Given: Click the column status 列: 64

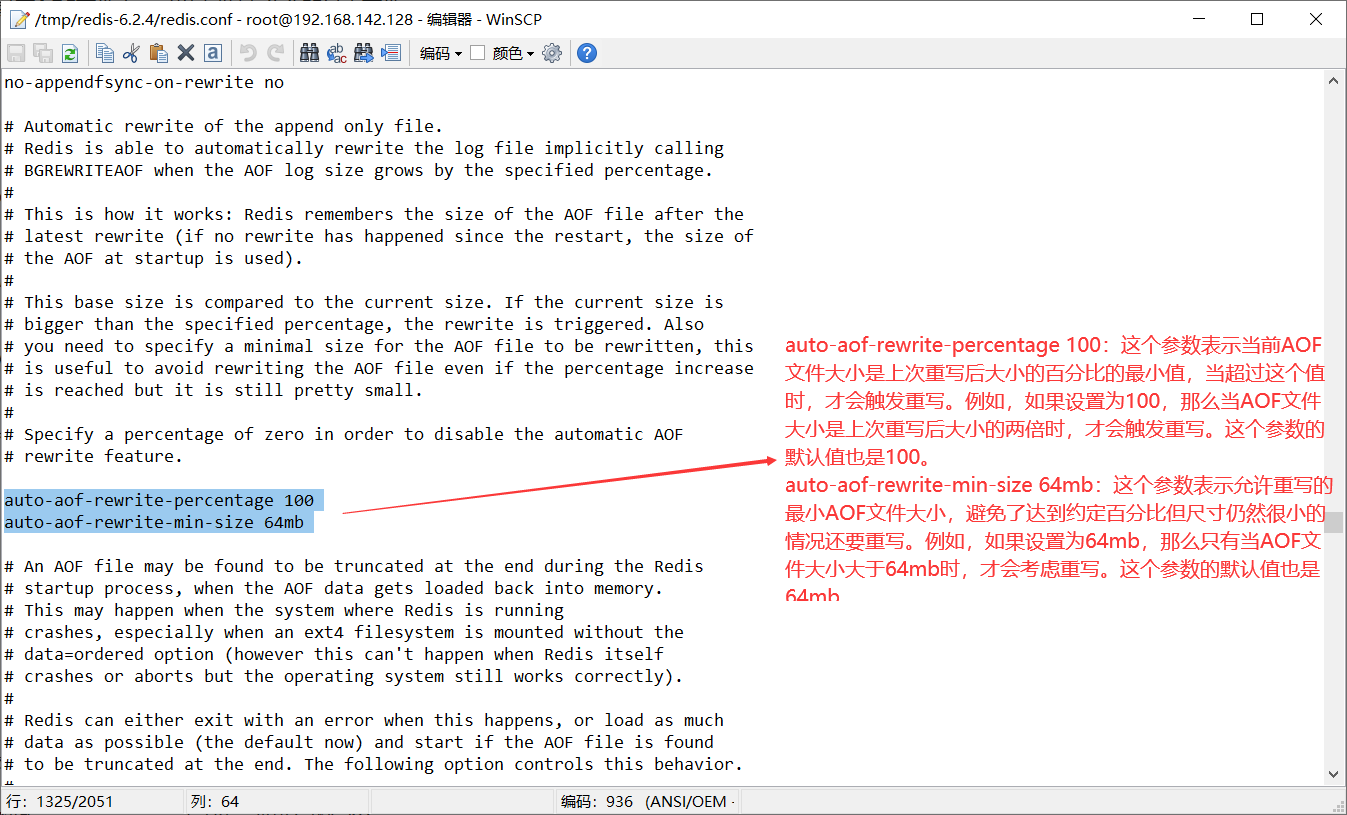Looking at the screenshot, I should point(215,801).
